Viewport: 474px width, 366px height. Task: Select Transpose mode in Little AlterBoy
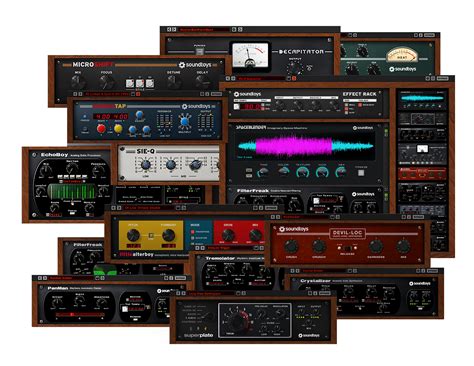[x=193, y=232]
